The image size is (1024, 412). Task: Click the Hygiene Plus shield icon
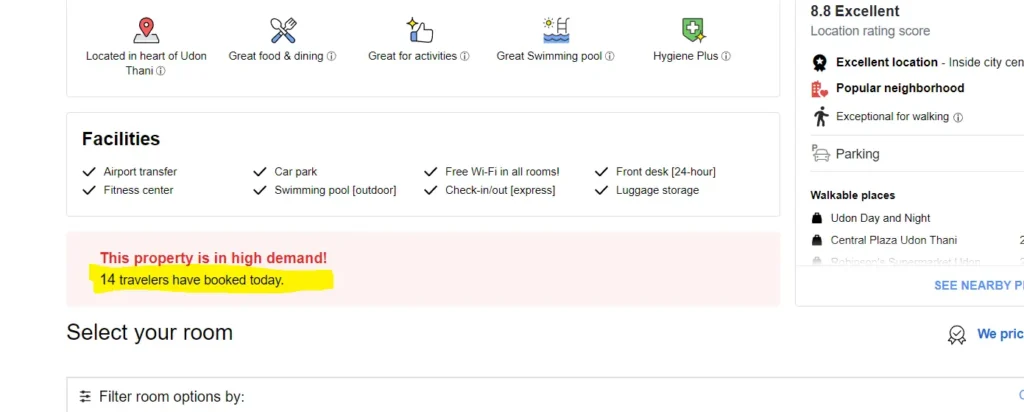point(692,29)
